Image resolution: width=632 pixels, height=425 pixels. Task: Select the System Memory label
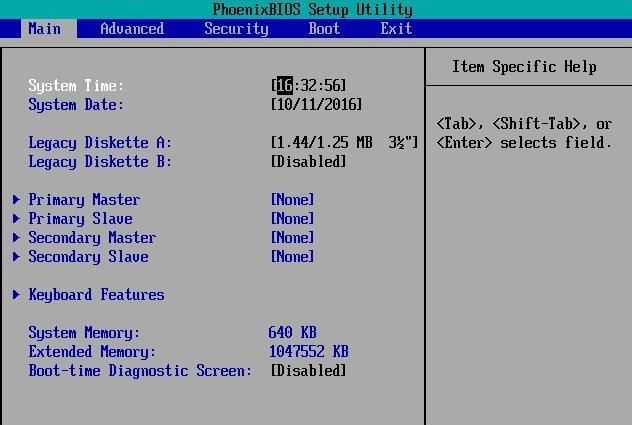coord(84,333)
